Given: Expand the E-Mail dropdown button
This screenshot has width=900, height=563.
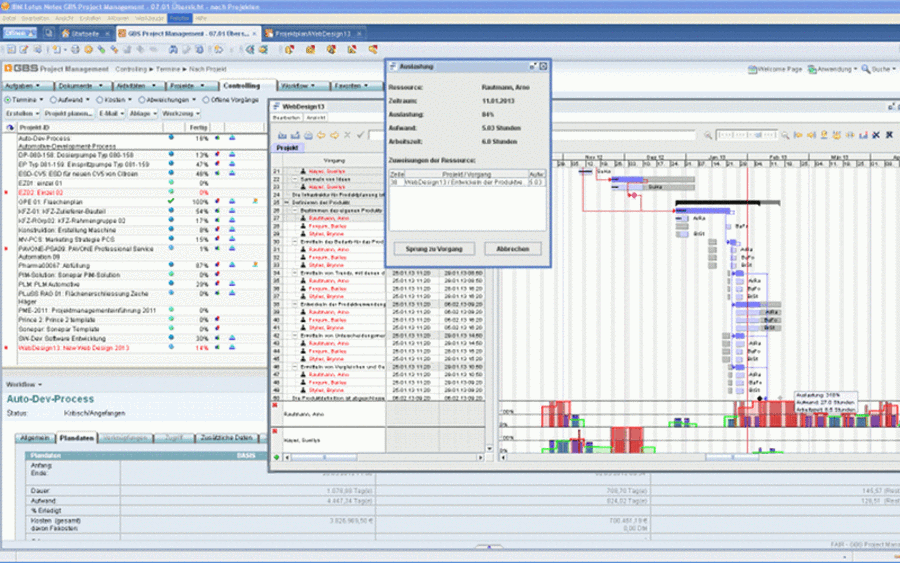Looking at the screenshot, I should point(111,114).
